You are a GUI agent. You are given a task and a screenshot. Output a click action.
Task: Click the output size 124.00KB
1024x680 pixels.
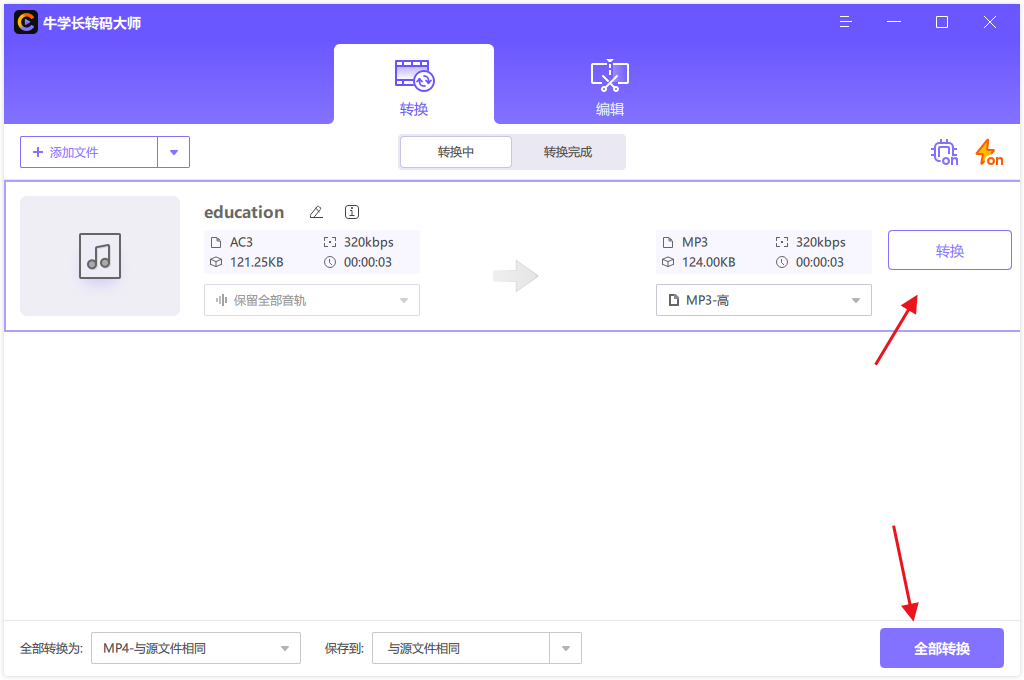pos(709,263)
